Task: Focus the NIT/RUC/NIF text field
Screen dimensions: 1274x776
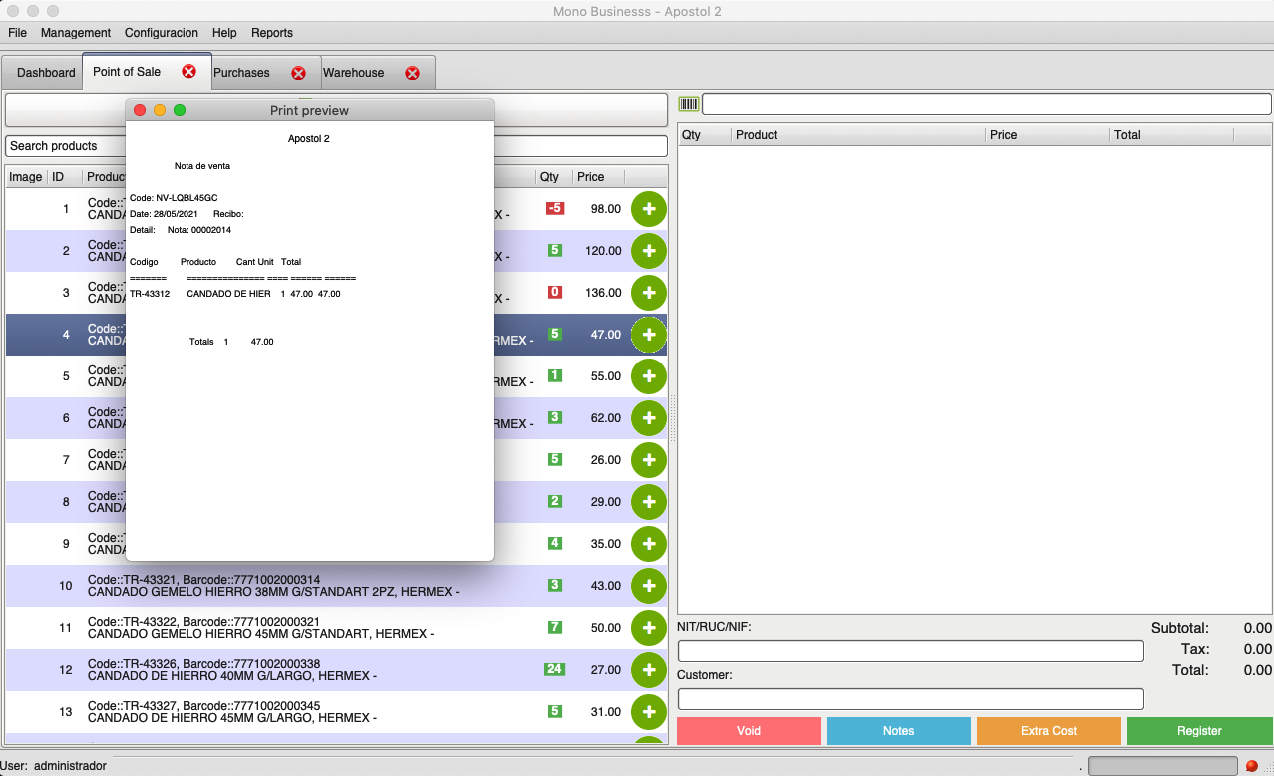Action: 910,651
